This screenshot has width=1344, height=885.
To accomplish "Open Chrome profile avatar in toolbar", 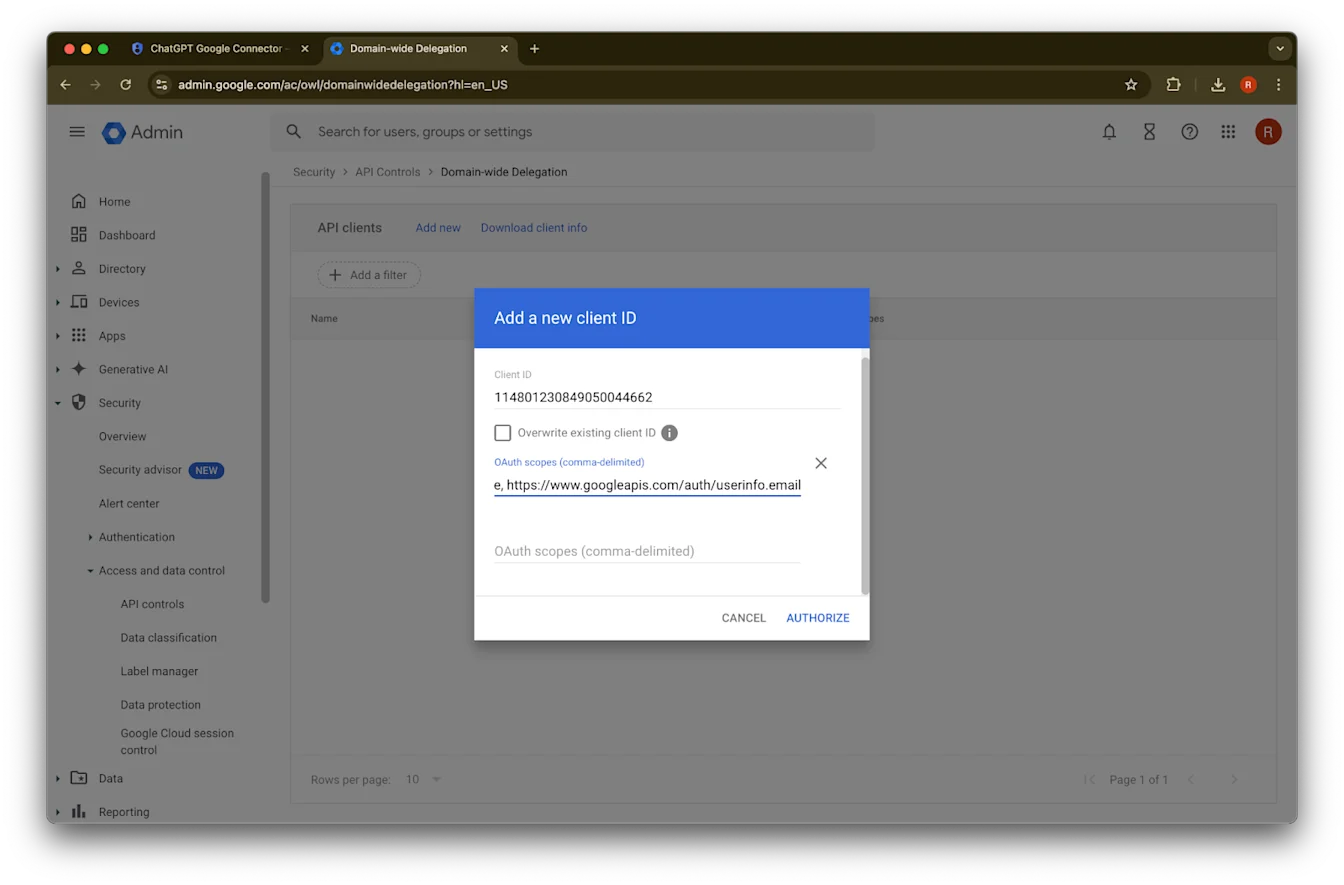I will click(x=1248, y=85).
